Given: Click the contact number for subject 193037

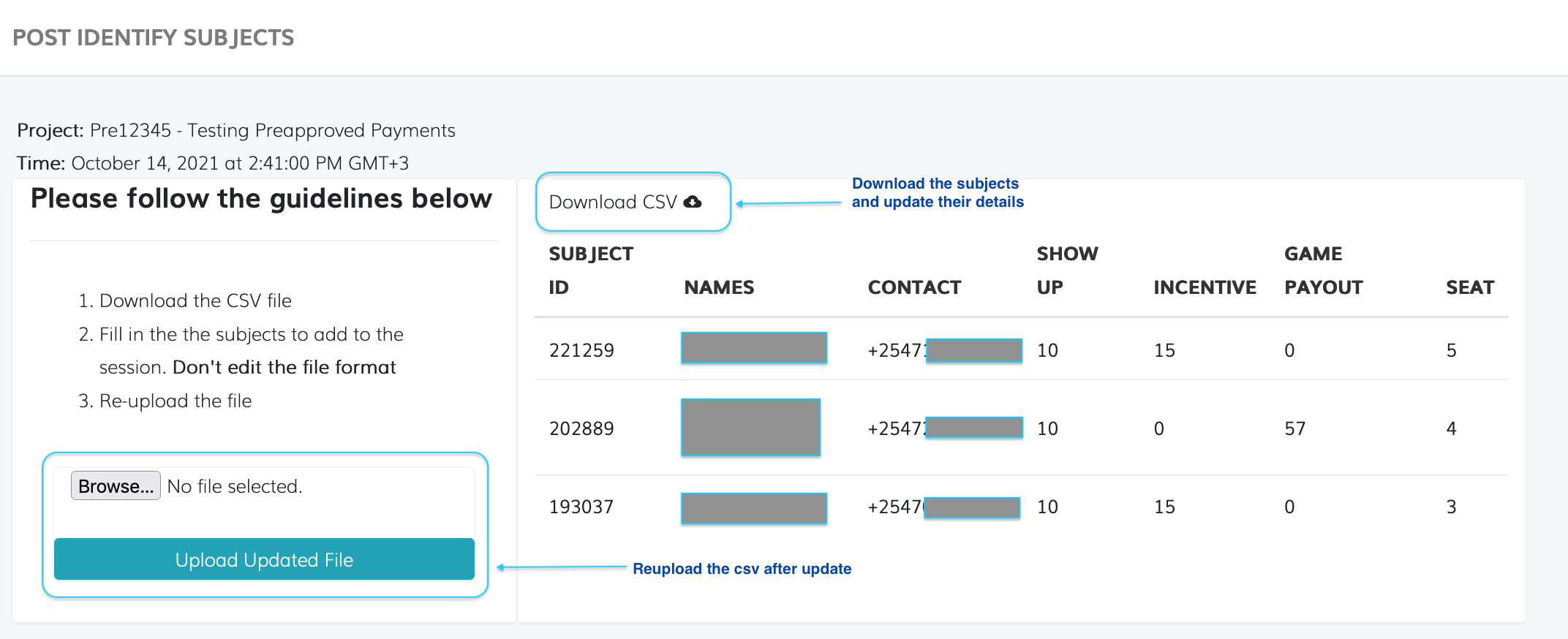Looking at the screenshot, I should [x=943, y=507].
